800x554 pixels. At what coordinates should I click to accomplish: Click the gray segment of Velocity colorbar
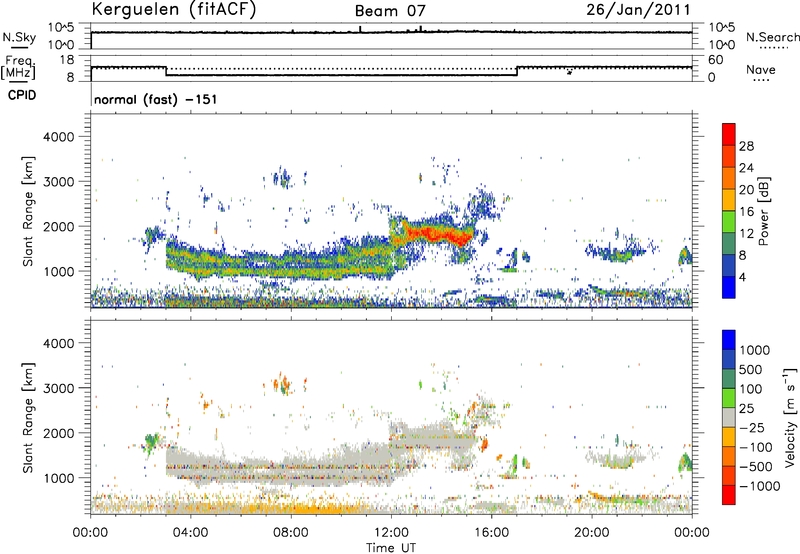pos(729,418)
